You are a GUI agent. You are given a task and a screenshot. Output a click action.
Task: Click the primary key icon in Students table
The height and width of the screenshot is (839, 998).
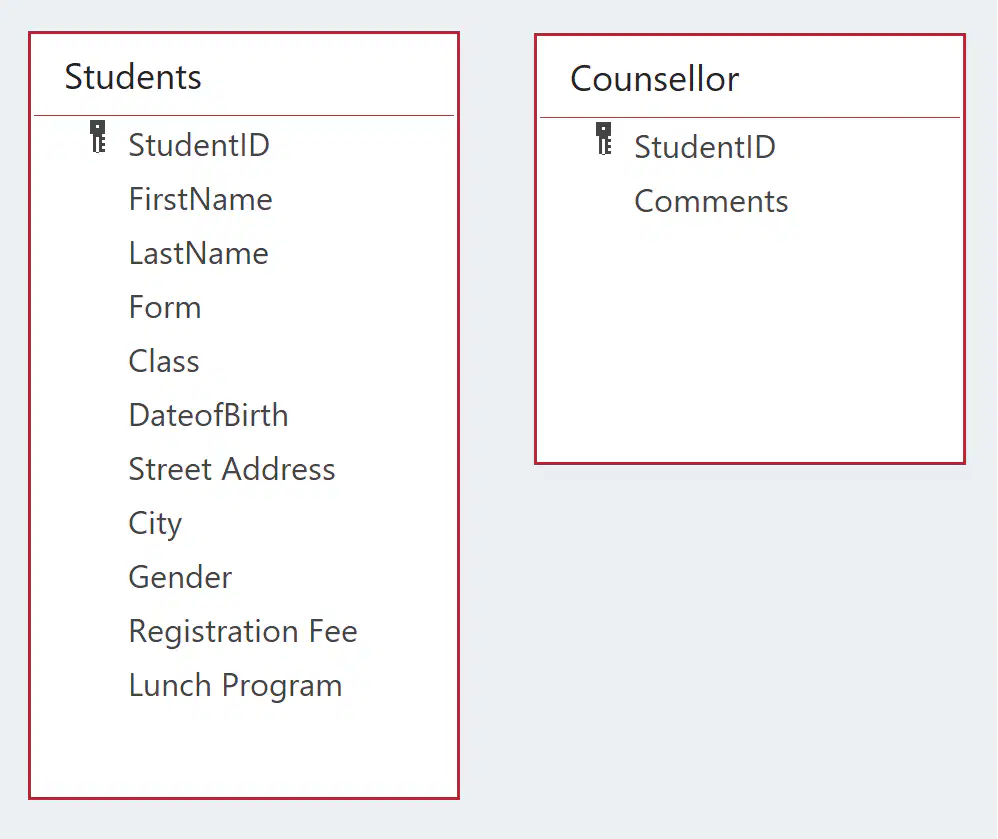97,137
